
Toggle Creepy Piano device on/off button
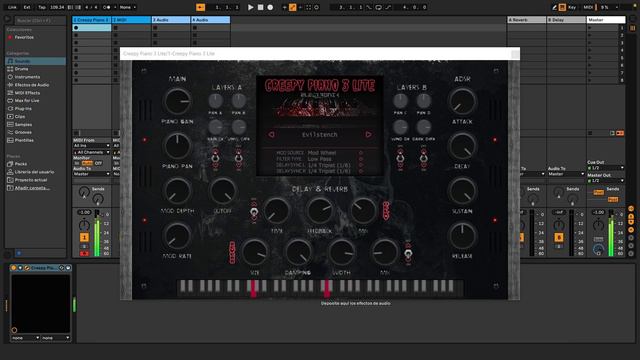pyautogui.click(x=13, y=268)
